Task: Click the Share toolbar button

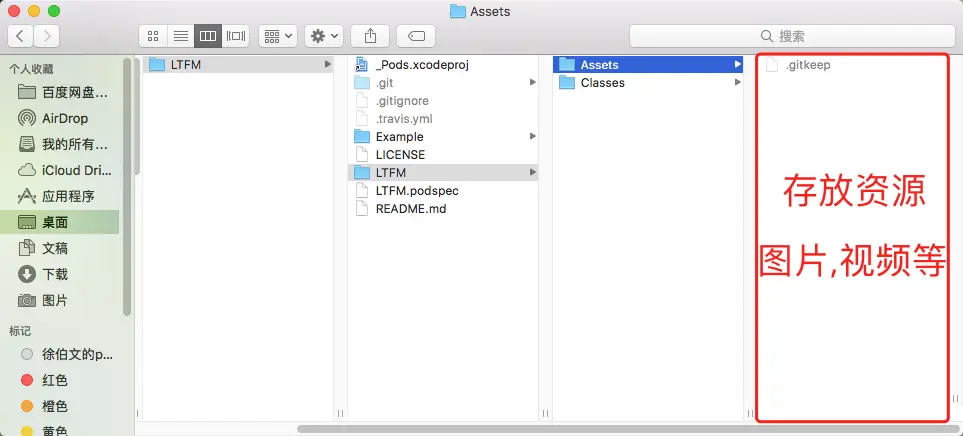Action: tap(370, 36)
